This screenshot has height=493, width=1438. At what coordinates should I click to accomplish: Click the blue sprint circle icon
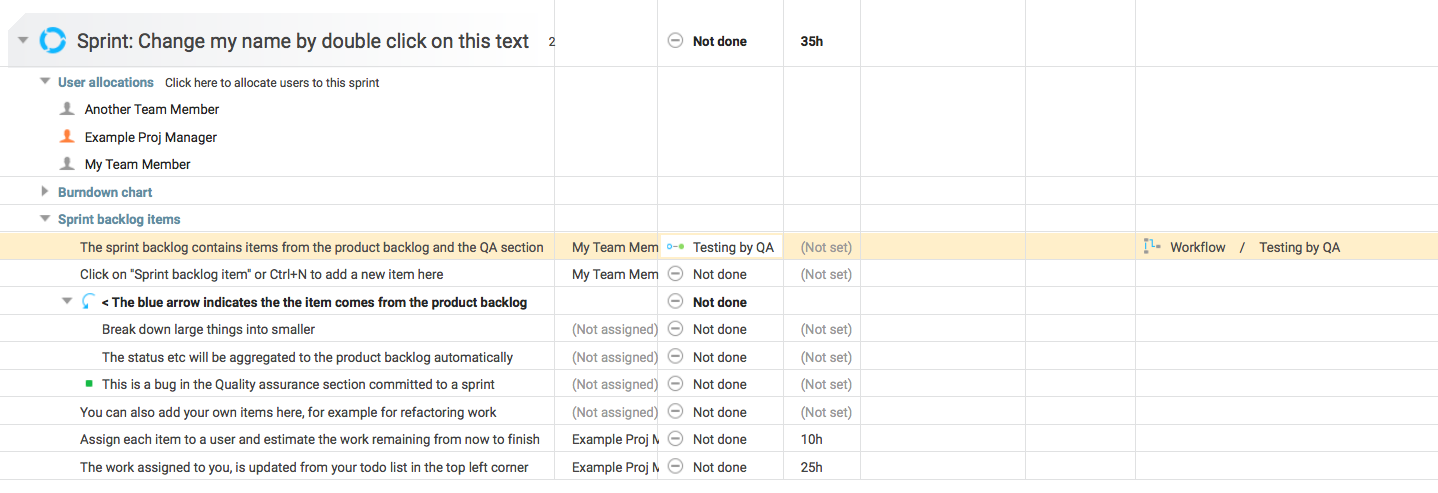click(x=52, y=41)
